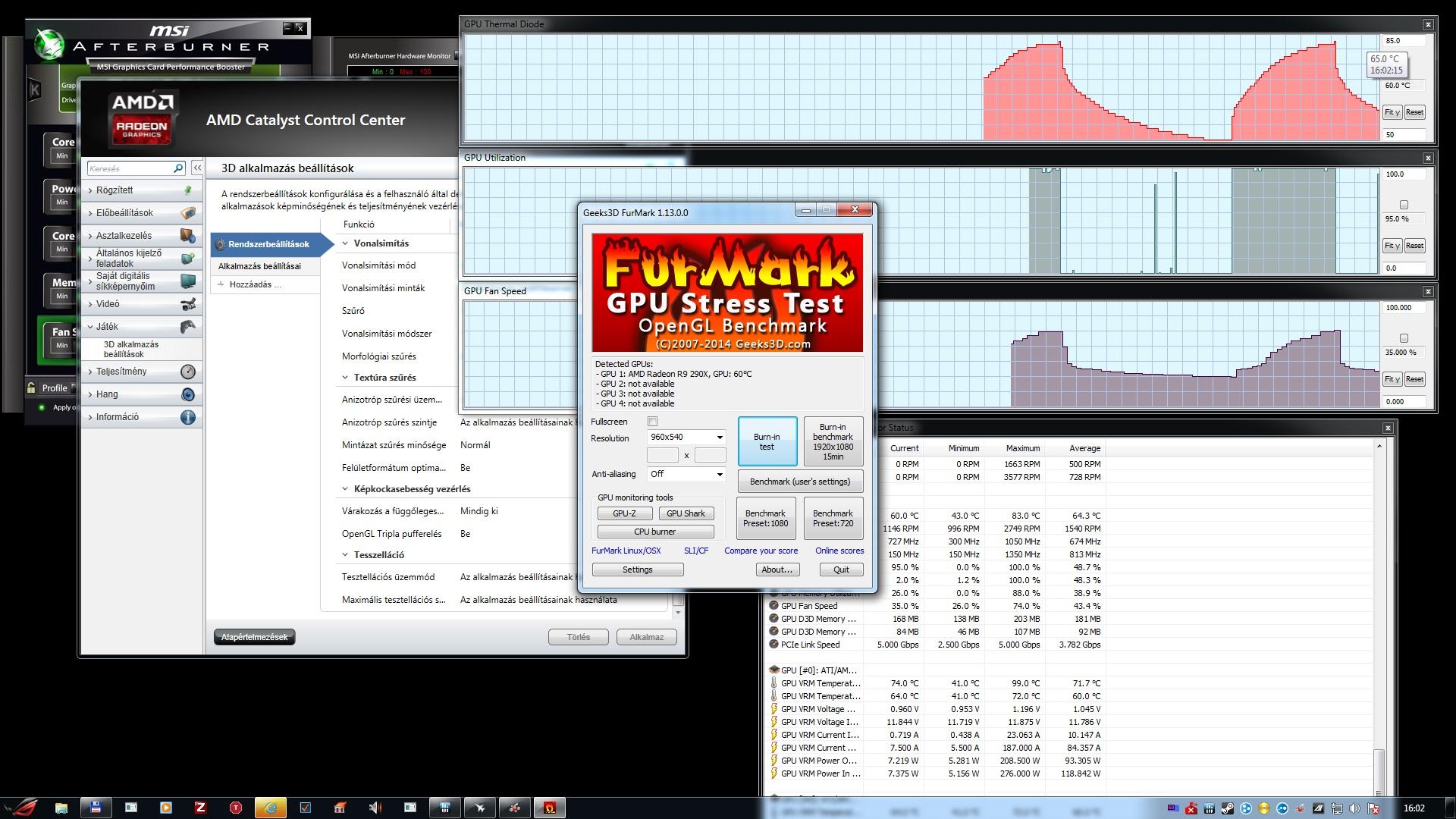
Task: Open the Anti-aliasing dropdown in FurMark
Action: pos(719,474)
